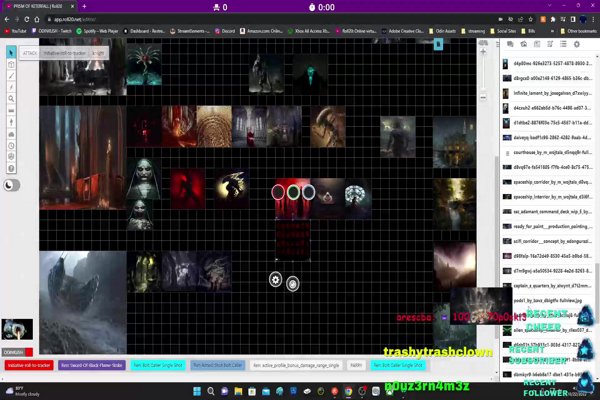Click zoom out minus button
This screenshot has width=600, height=400.
pyautogui.click(x=483, y=97)
